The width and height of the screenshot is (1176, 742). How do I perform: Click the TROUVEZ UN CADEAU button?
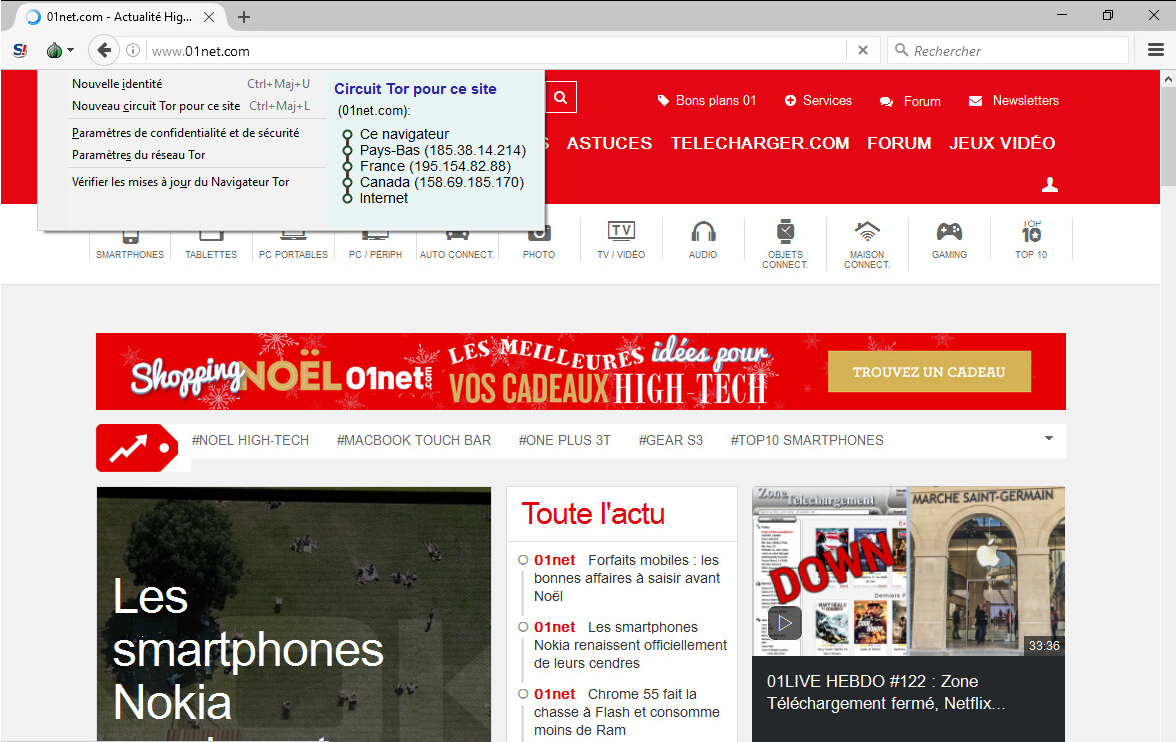(929, 371)
